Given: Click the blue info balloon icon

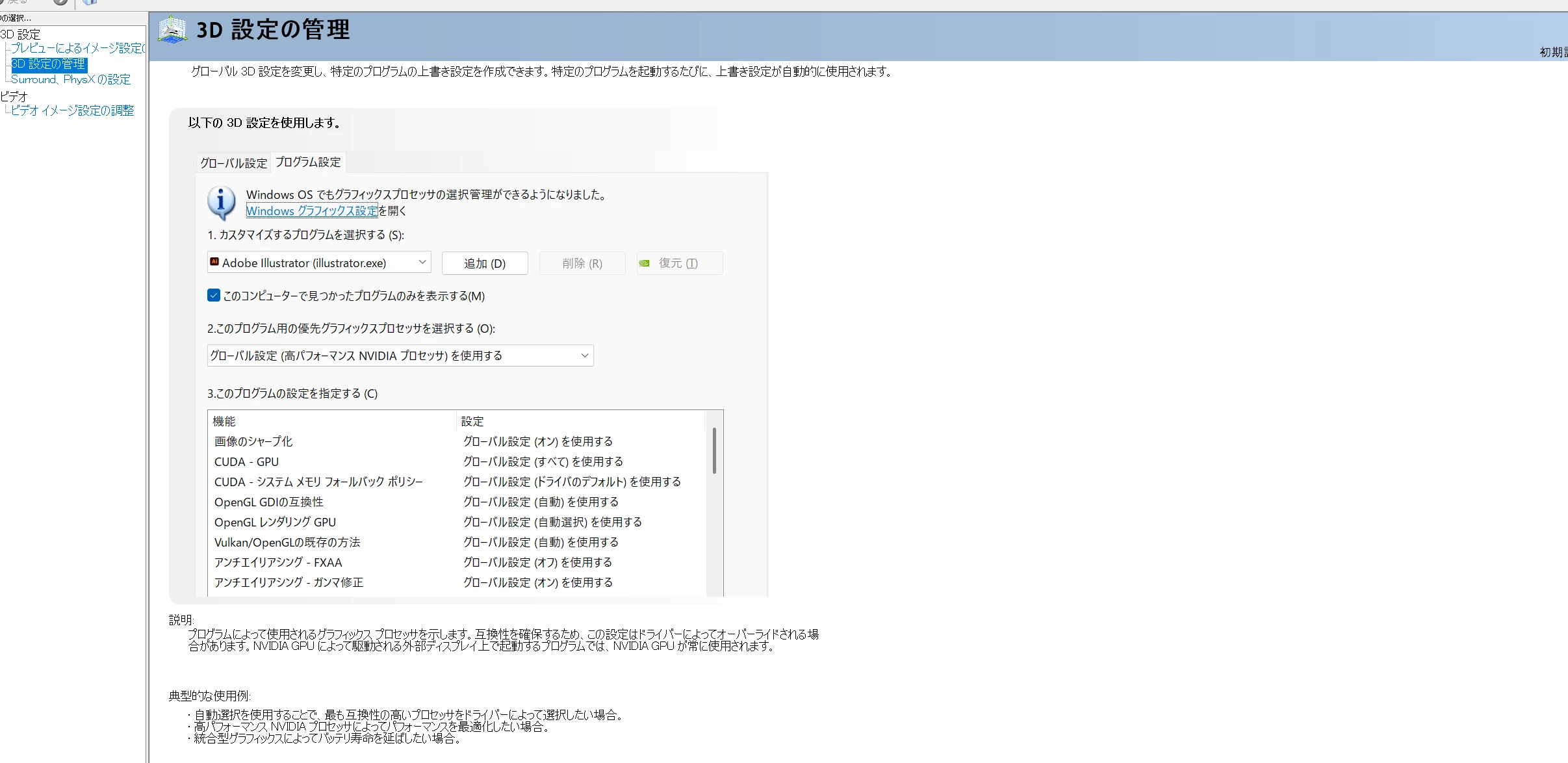Looking at the screenshot, I should pos(221,202).
